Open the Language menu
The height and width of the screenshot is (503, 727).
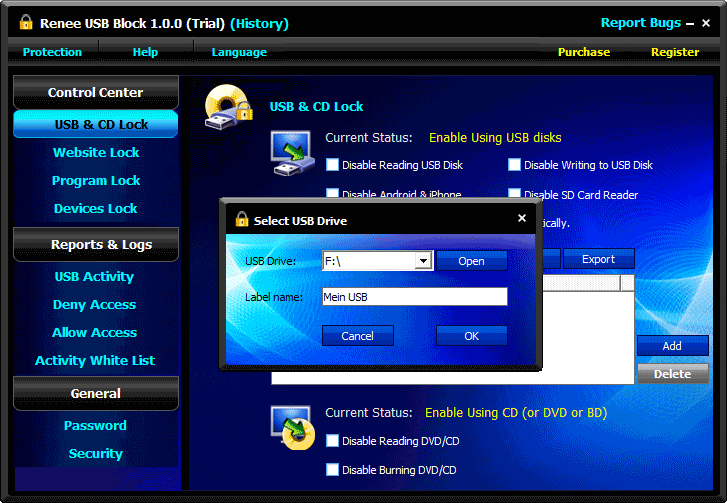point(239,52)
